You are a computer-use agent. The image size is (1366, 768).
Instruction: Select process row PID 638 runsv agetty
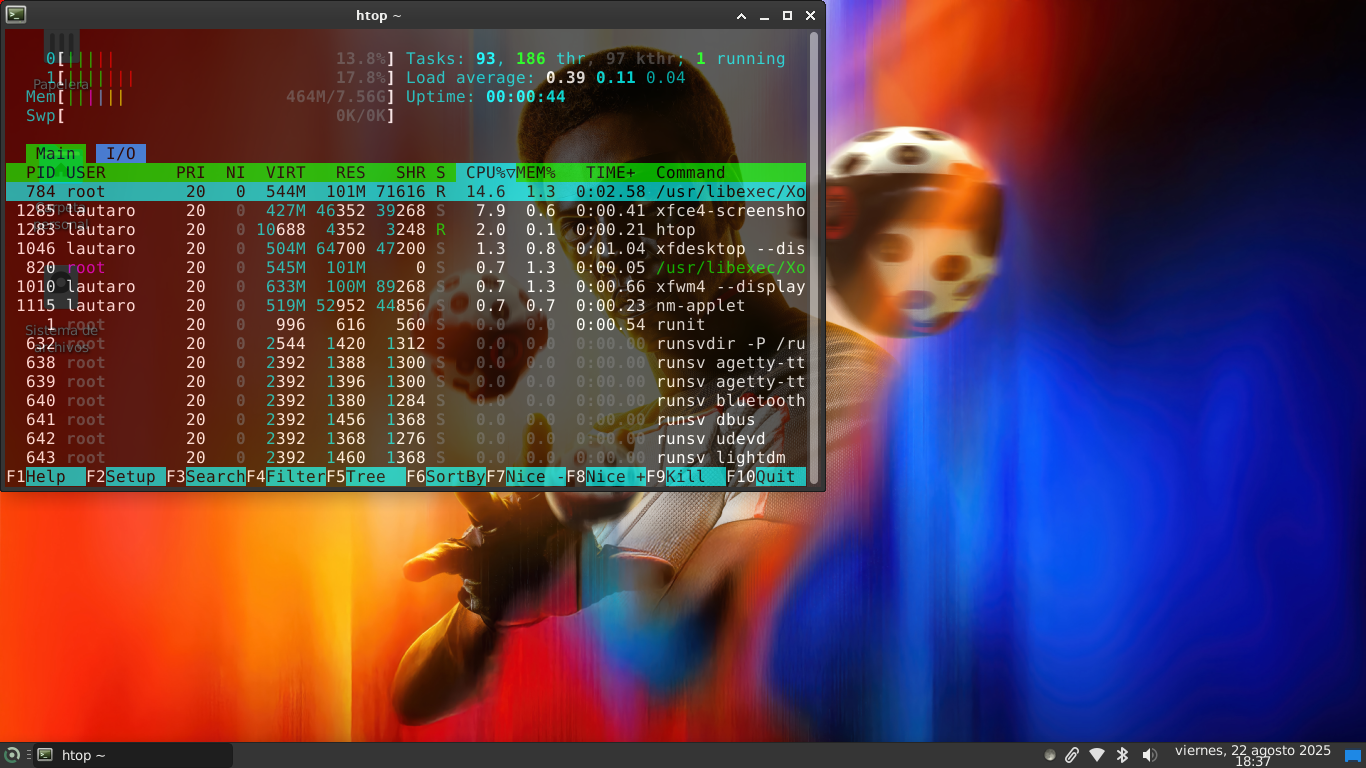406,363
